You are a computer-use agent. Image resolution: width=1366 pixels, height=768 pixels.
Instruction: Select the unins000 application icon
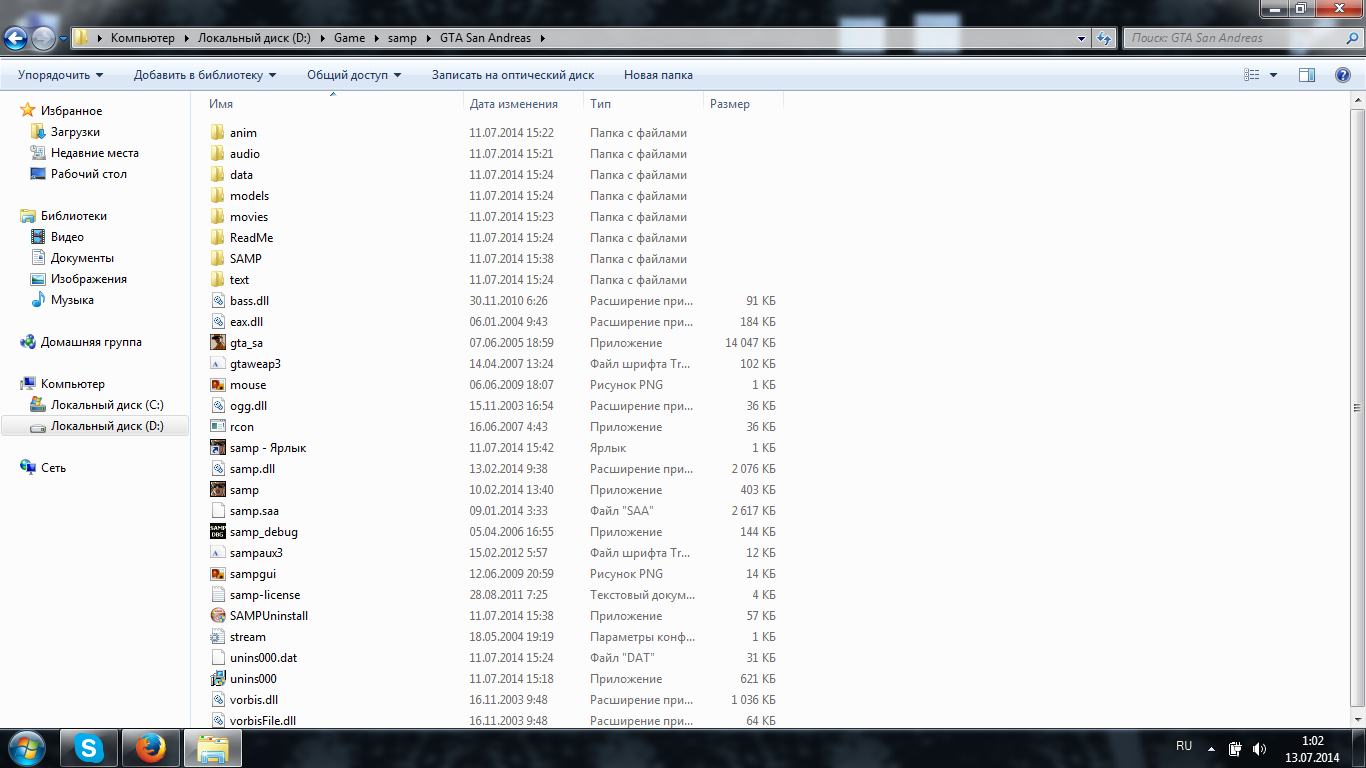[218, 679]
